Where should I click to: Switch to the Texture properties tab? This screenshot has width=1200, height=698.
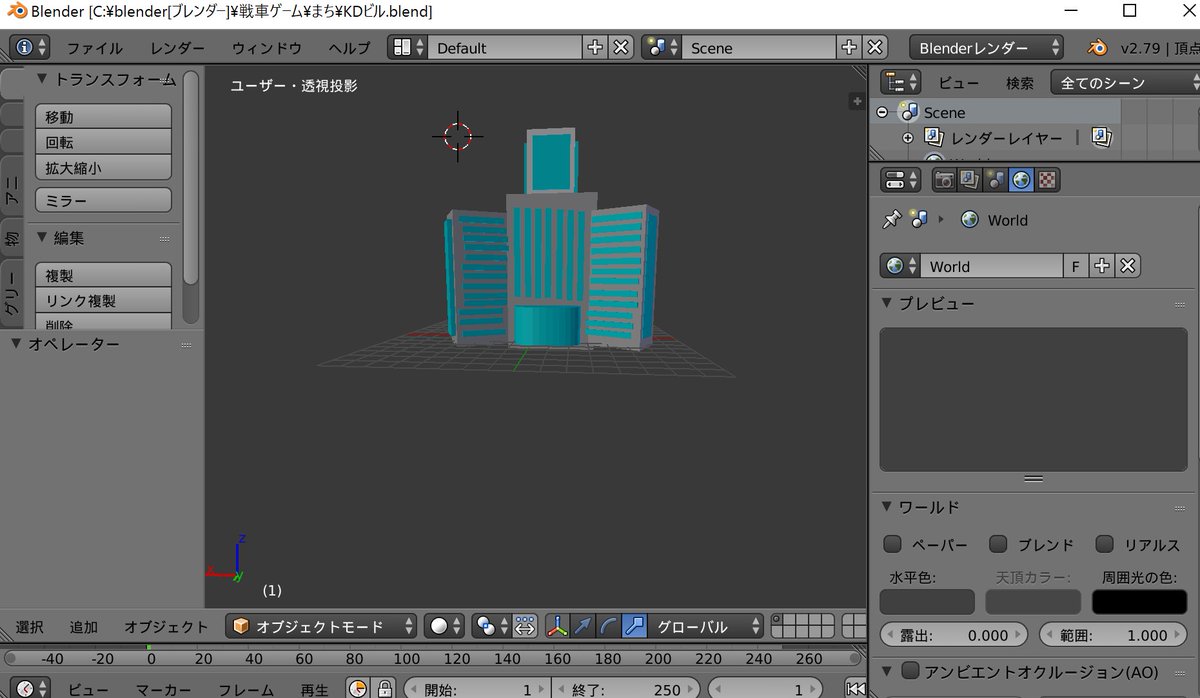click(1048, 180)
